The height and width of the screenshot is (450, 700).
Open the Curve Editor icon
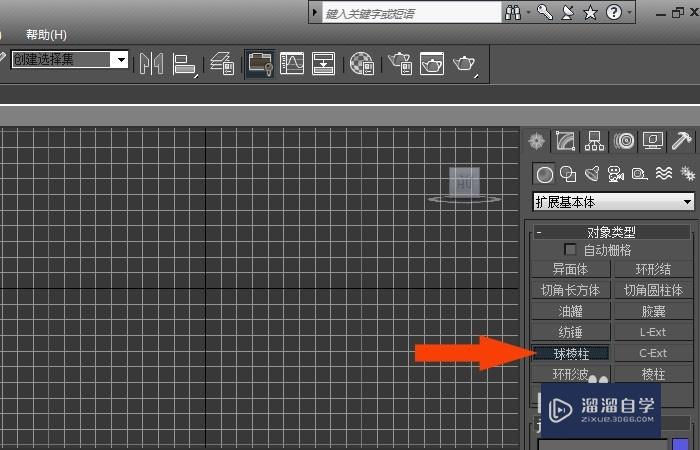[x=292, y=63]
